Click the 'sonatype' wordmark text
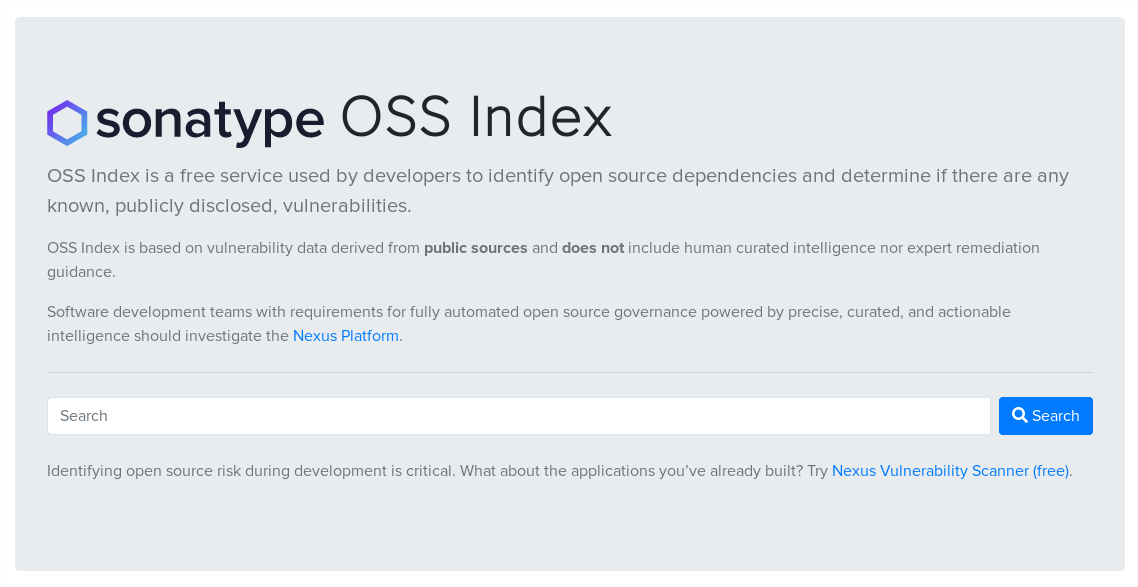Image resolution: width=1138 pixels, height=587 pixels. click(210, 122)
